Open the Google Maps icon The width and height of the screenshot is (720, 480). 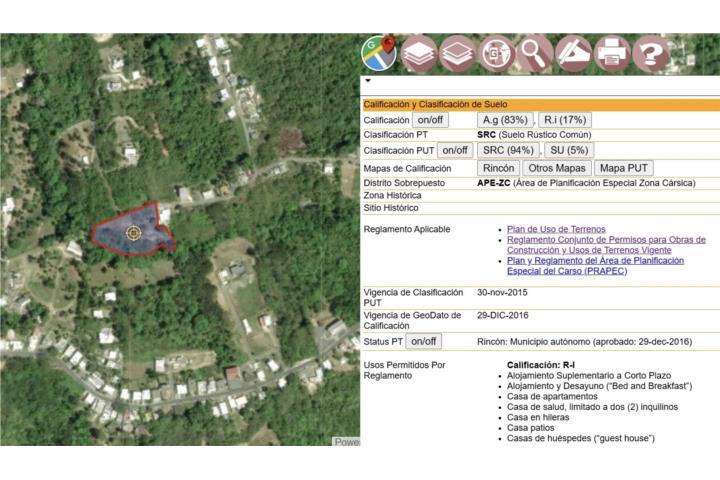point(379,52)
